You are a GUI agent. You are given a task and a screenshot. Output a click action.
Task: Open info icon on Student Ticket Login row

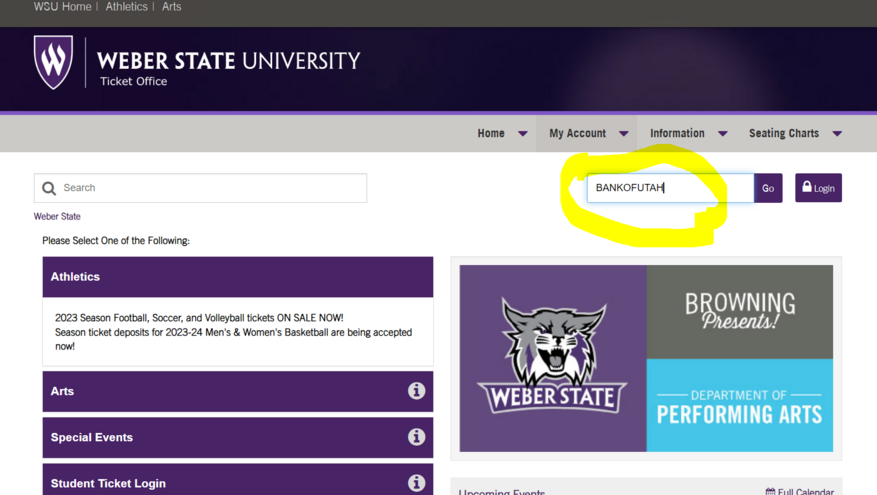416,483
